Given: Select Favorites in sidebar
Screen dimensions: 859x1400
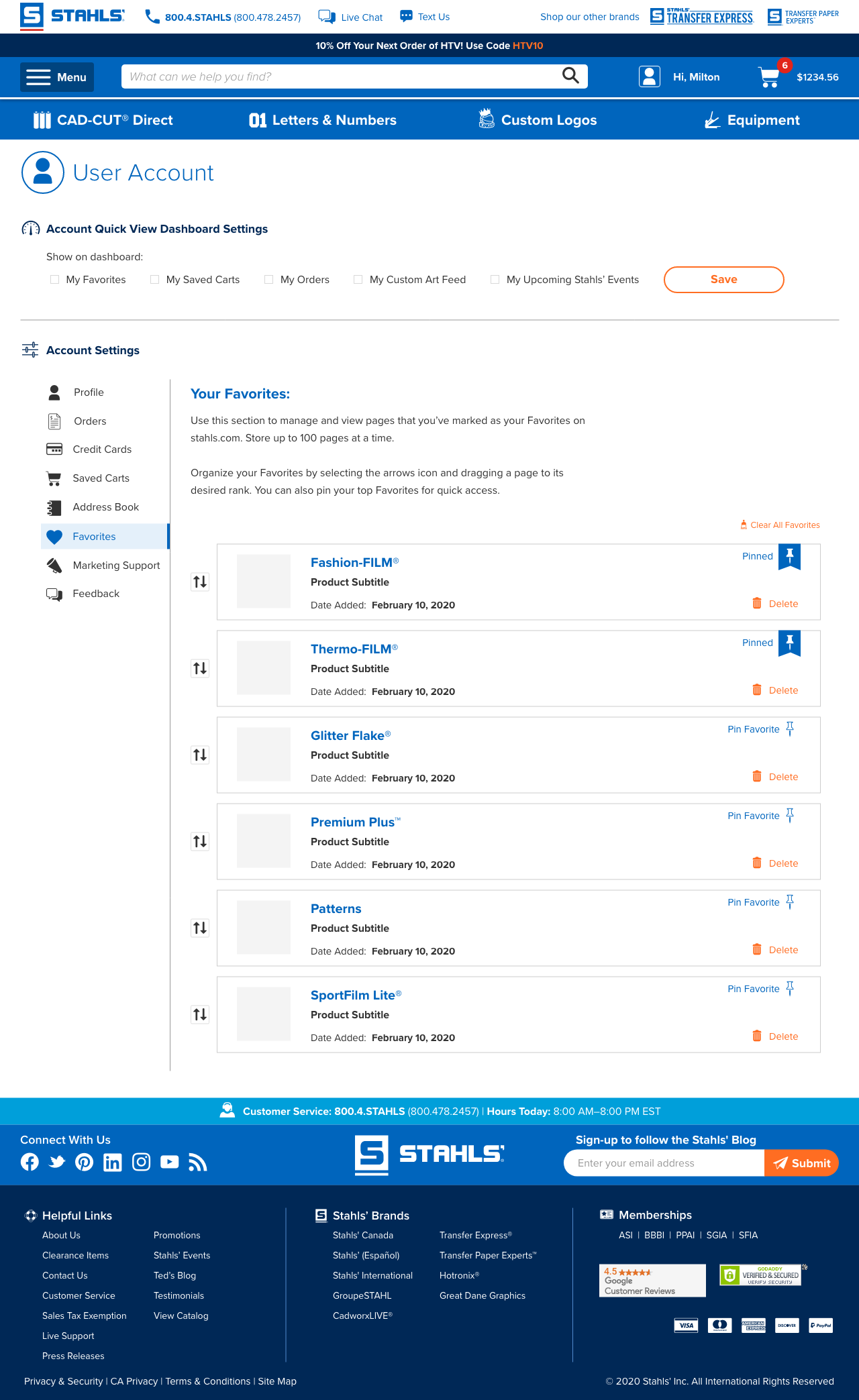Looking at the screenshot, I should click(x=105, y=537).
